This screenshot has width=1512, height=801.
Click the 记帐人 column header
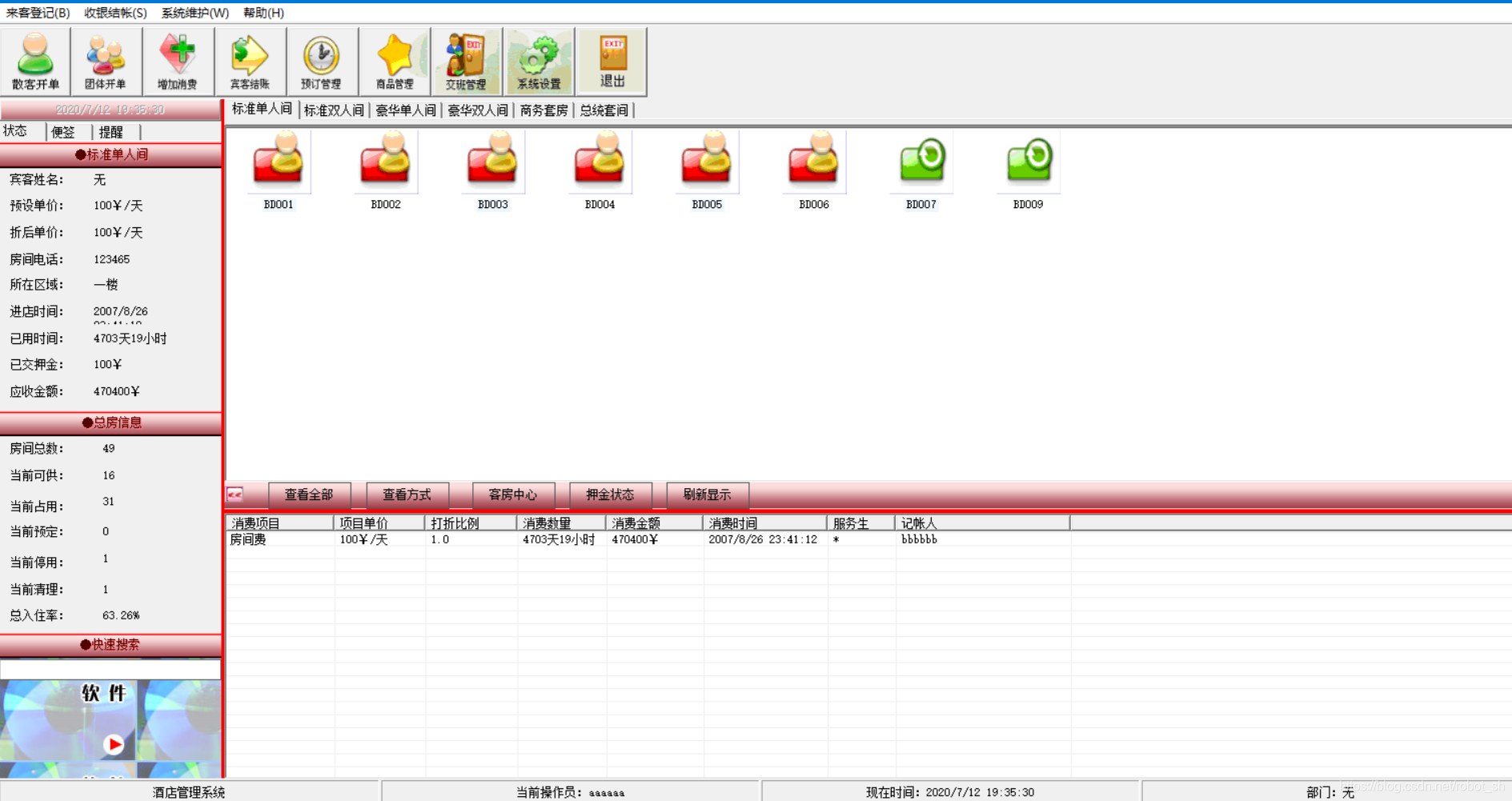coord(983,523)
